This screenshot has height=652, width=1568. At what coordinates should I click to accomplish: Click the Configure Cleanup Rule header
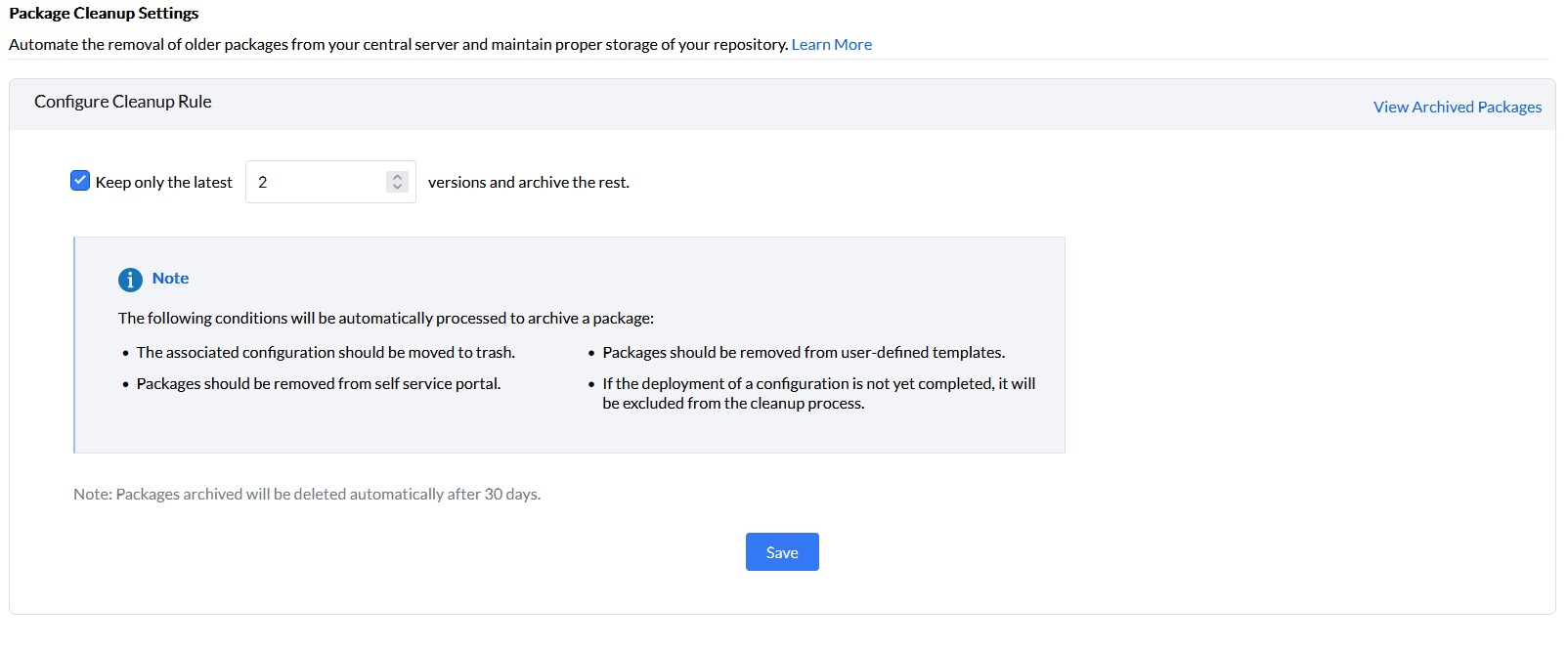point(123,102)
